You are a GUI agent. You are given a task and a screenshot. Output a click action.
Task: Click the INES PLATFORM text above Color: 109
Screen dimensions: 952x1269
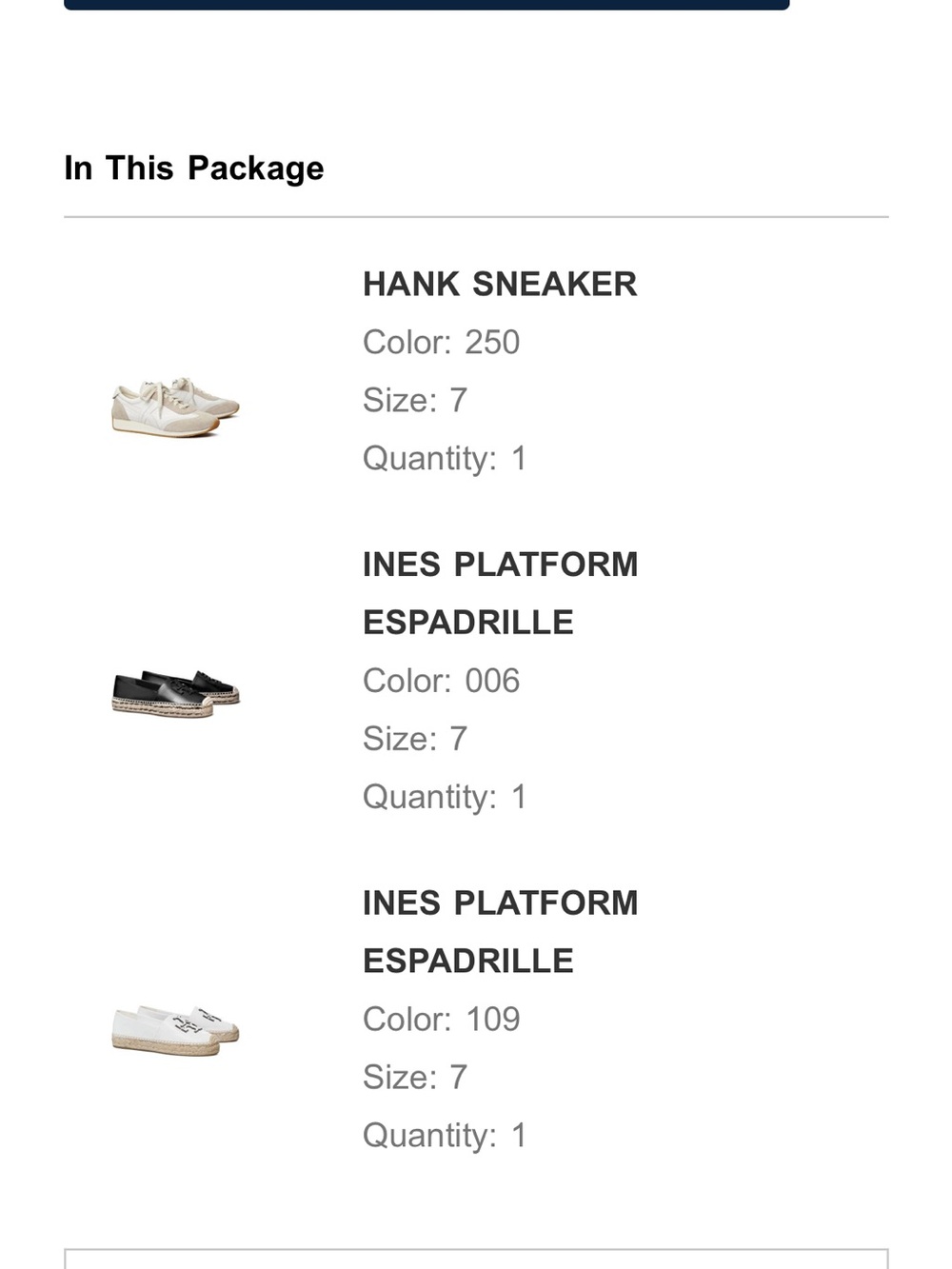[x=500, y=902]
